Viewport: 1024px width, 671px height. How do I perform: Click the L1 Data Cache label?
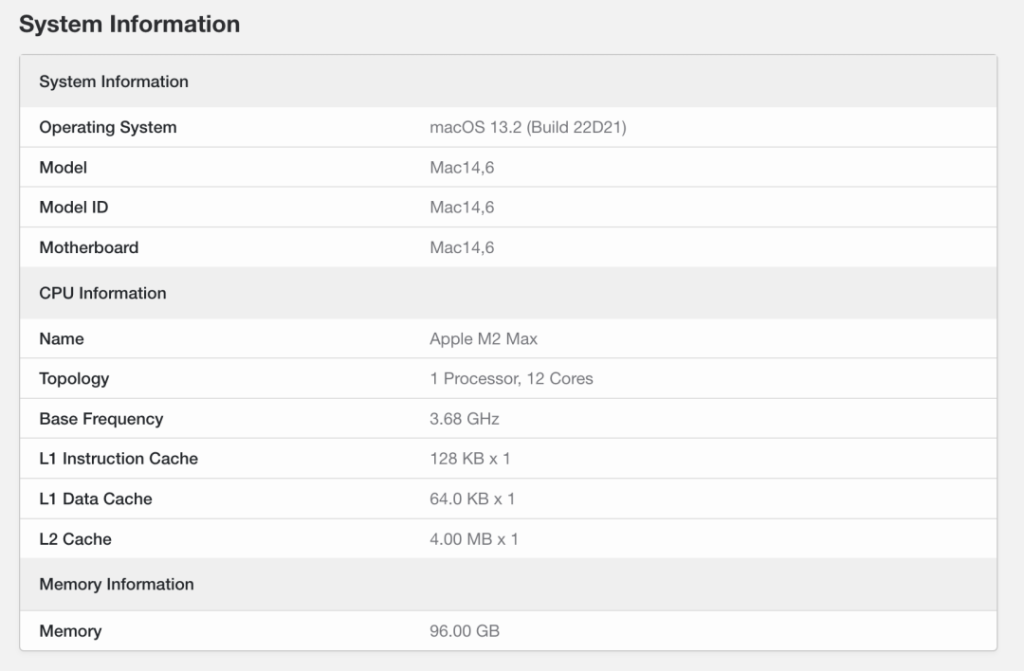tap(95, 499)
